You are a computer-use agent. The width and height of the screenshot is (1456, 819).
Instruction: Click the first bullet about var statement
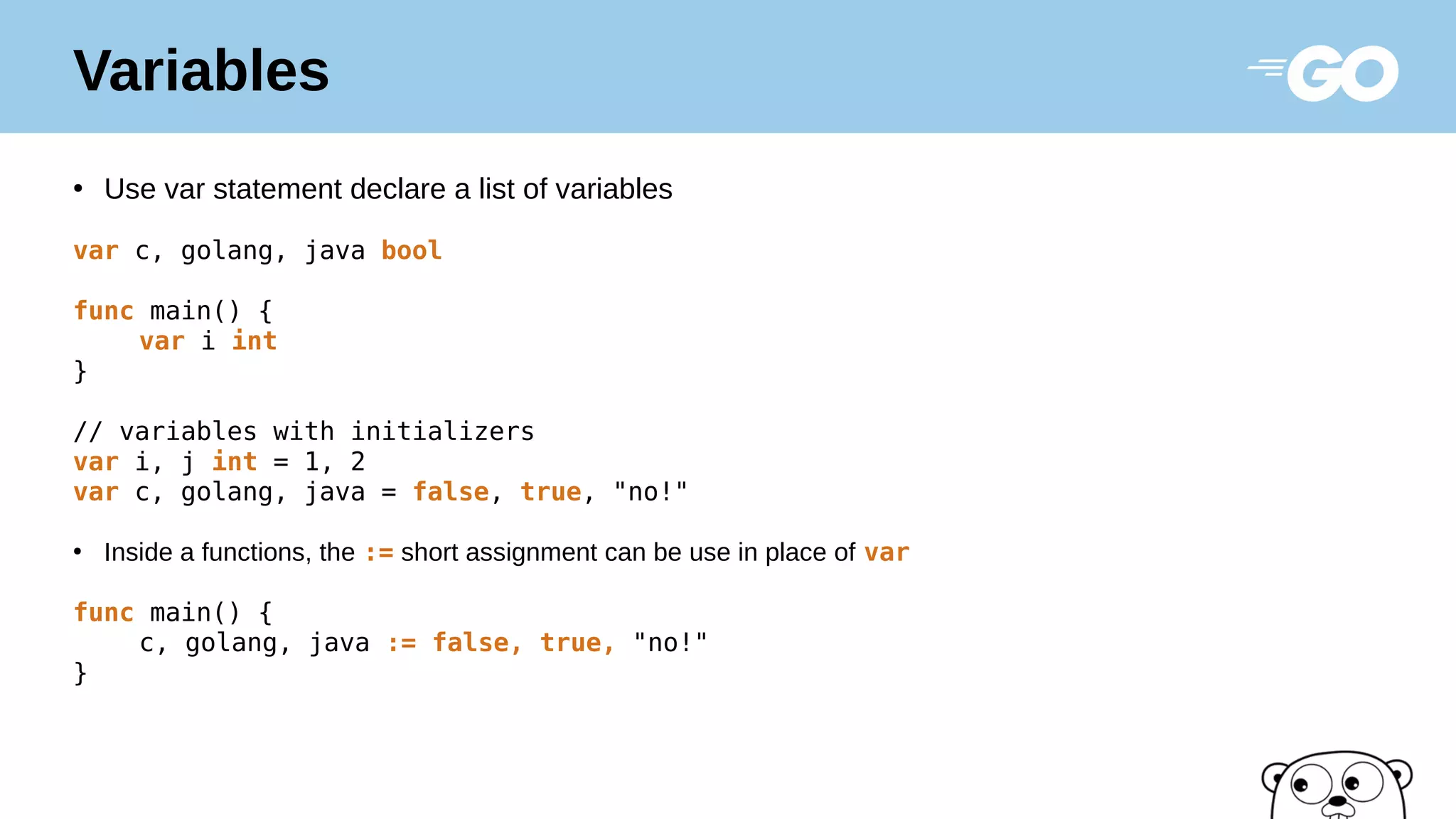click(387, 189)
